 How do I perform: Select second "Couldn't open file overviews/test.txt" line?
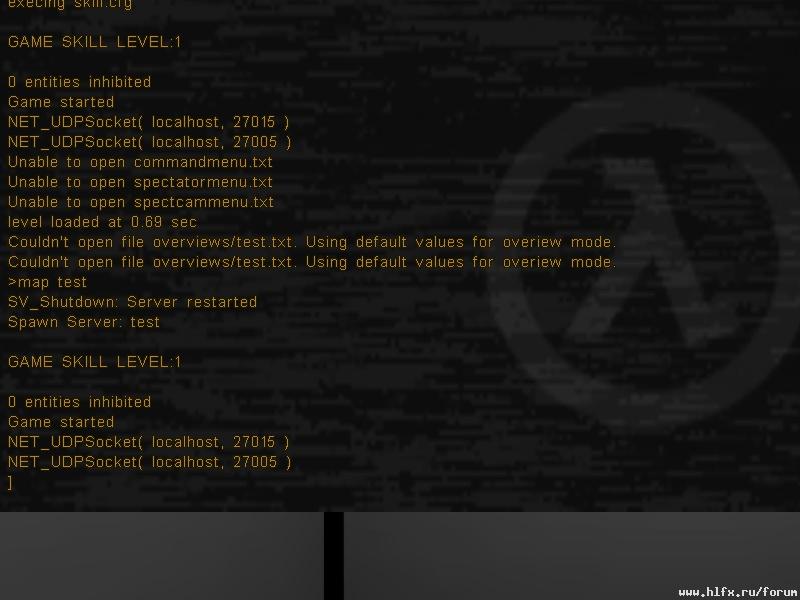click(312, 262)
